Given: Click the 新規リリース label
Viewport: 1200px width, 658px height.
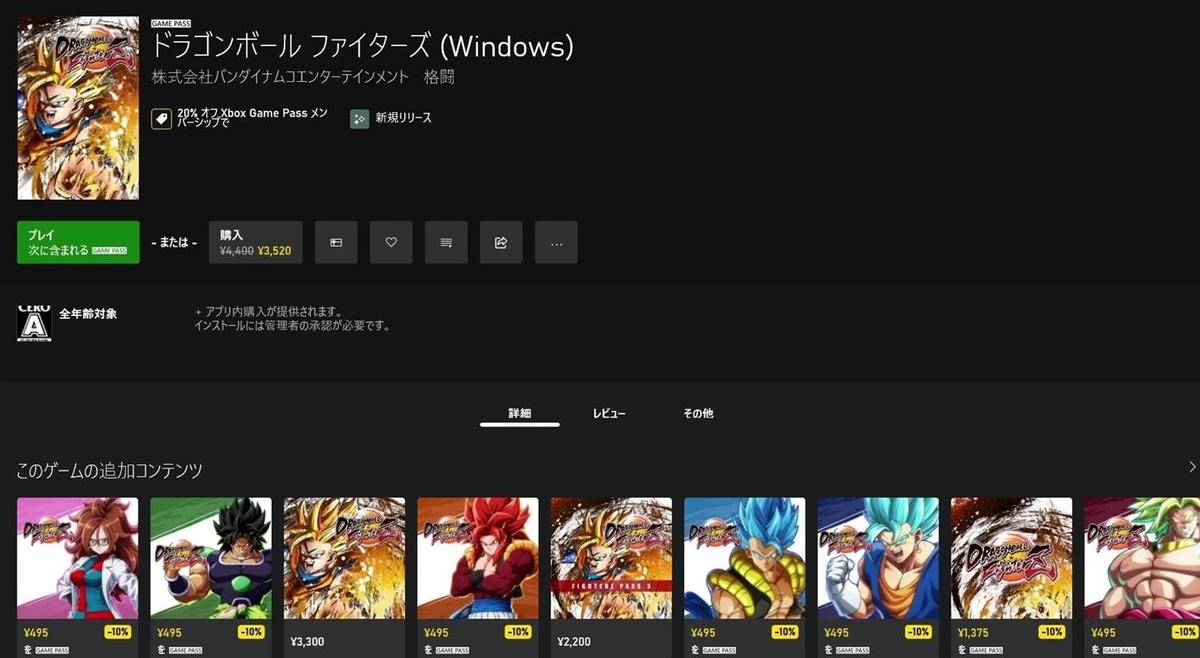Looking at the screenshot, I should click(404, 119).
